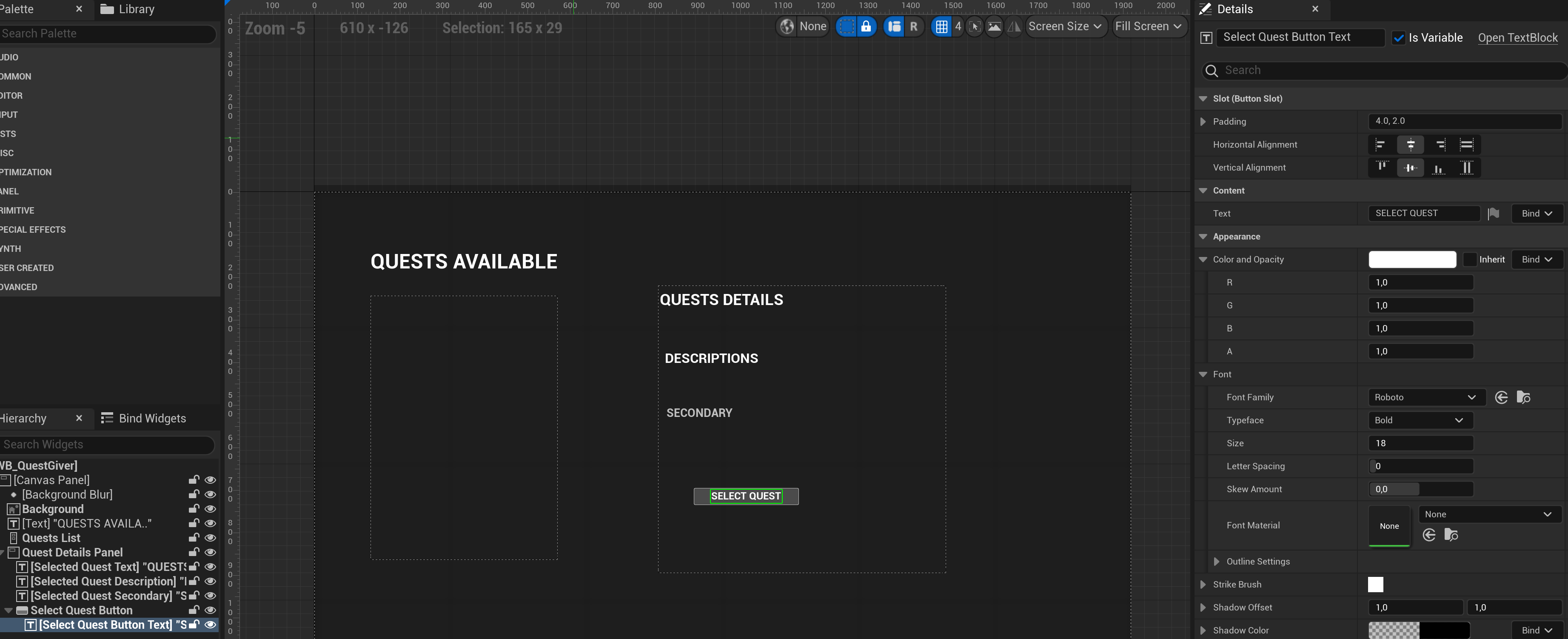Hide the Quests List widget
The width and height of the screenshot is (1568, 639).
coord(210,538)
